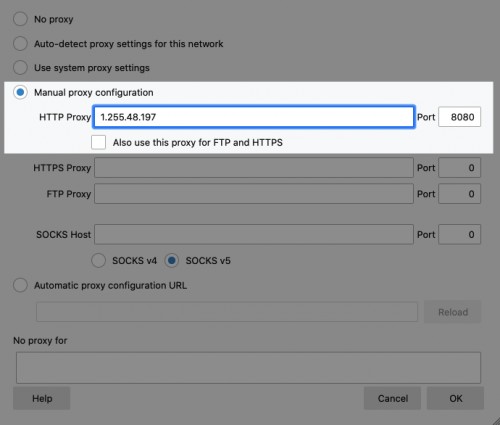500x425 pixels.
Task: Click the FTP Proxy address field
Action: tap(254, 194)
